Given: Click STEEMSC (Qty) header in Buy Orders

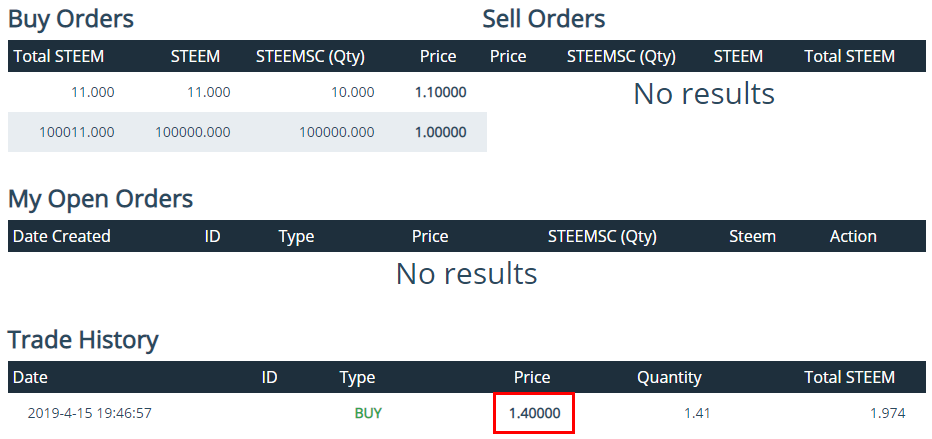Looking at the screenshot, I should pos(315,56).
